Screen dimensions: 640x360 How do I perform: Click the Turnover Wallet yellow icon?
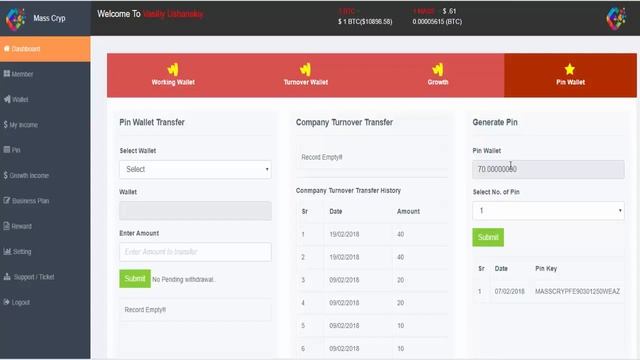305,69
